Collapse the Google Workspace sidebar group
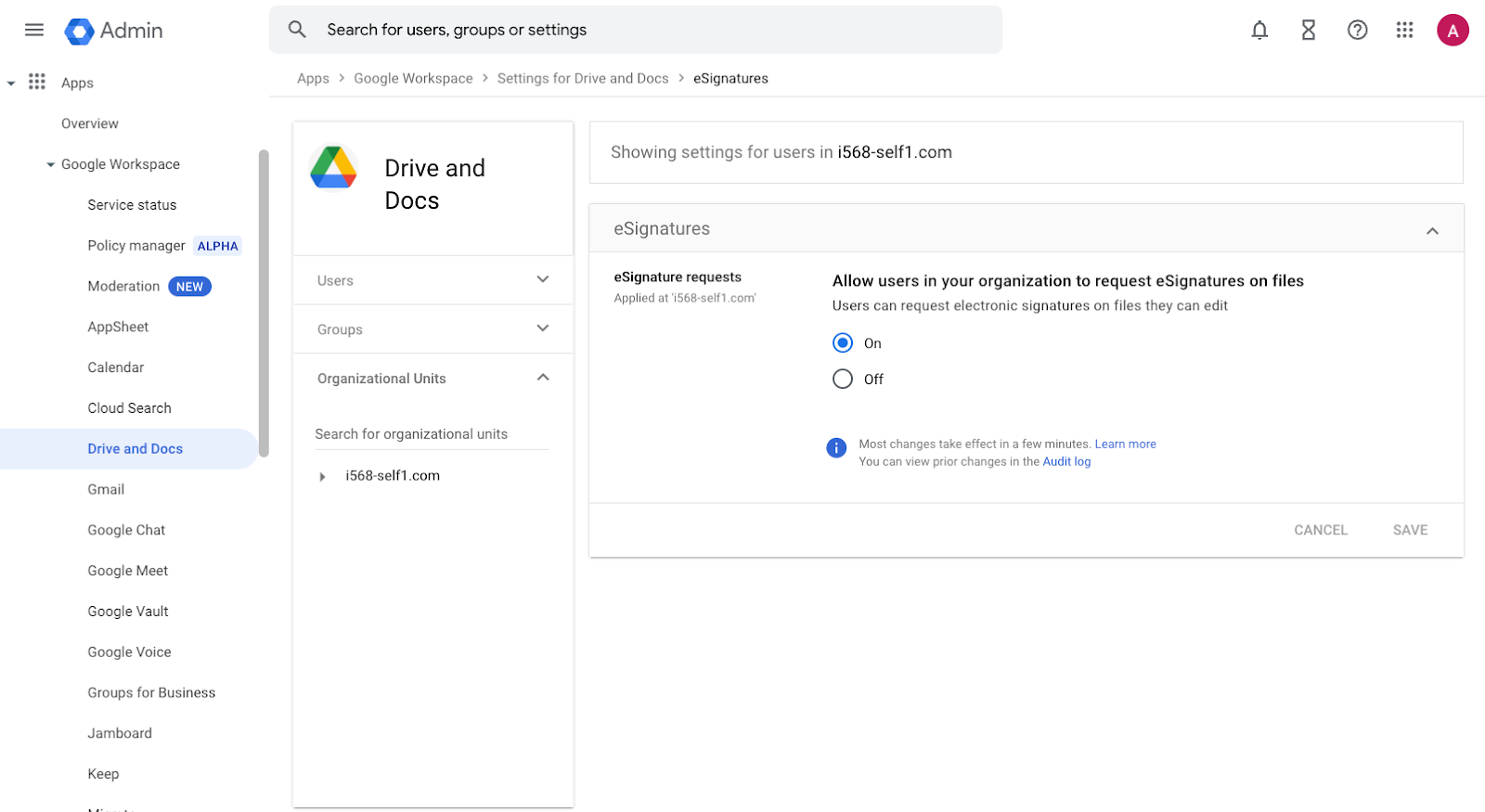 [x=50, y=164]
